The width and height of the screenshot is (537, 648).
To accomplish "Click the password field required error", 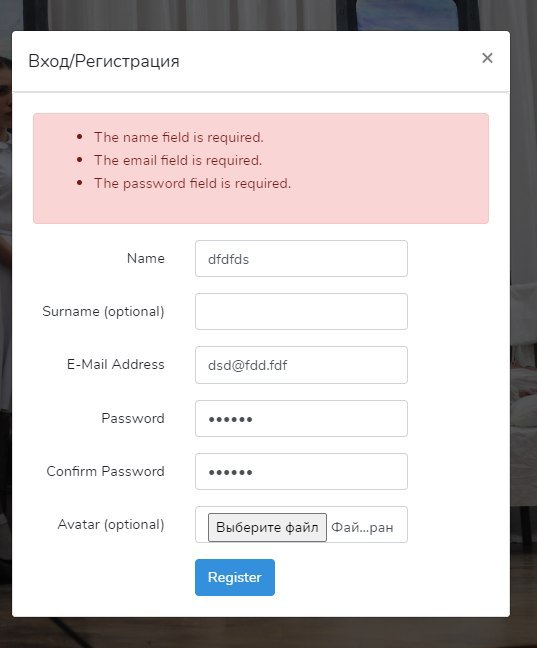I will coord(192,183).
